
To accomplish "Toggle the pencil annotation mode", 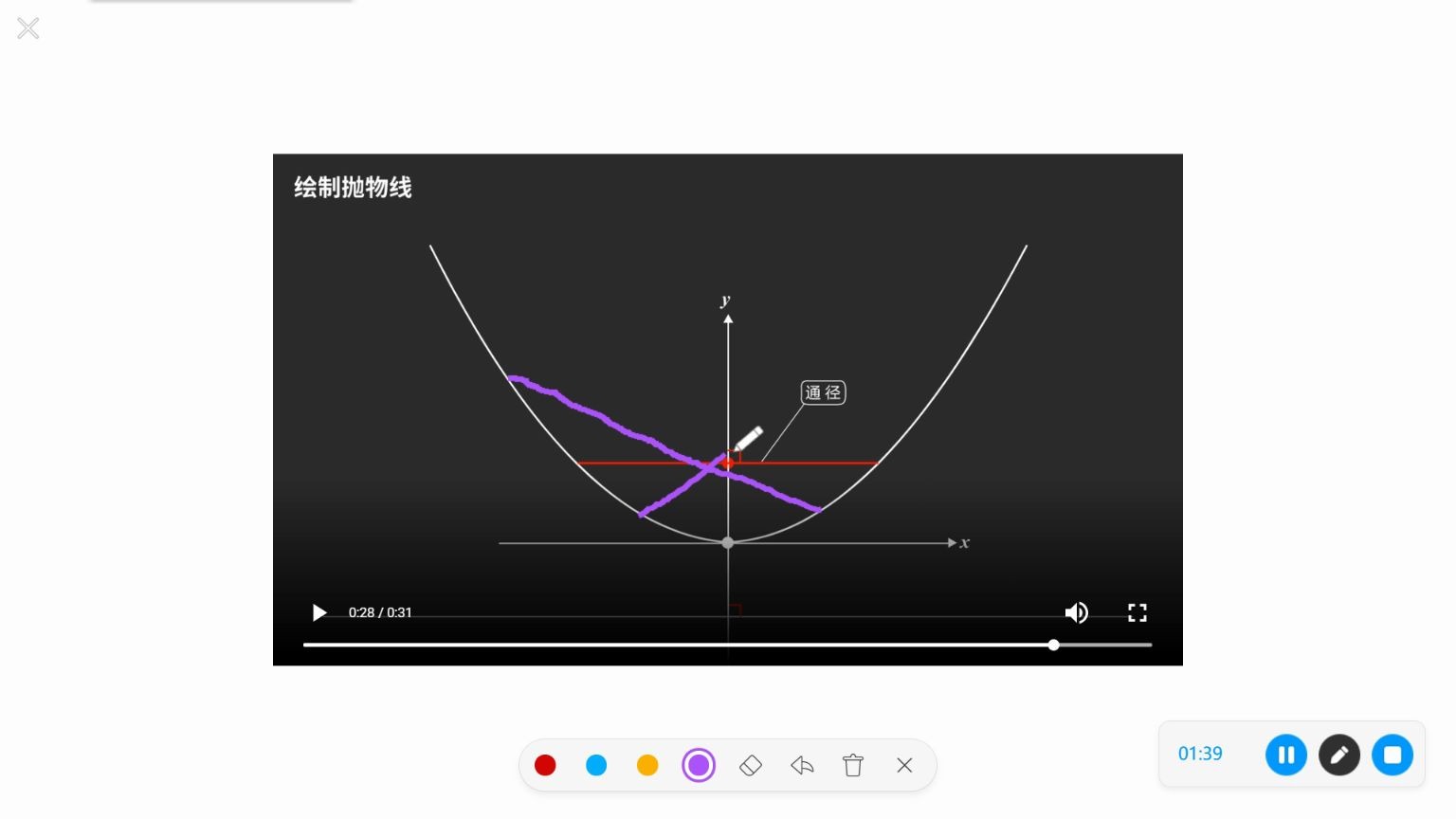I will pyautogui.click(x=1338, y=755).
